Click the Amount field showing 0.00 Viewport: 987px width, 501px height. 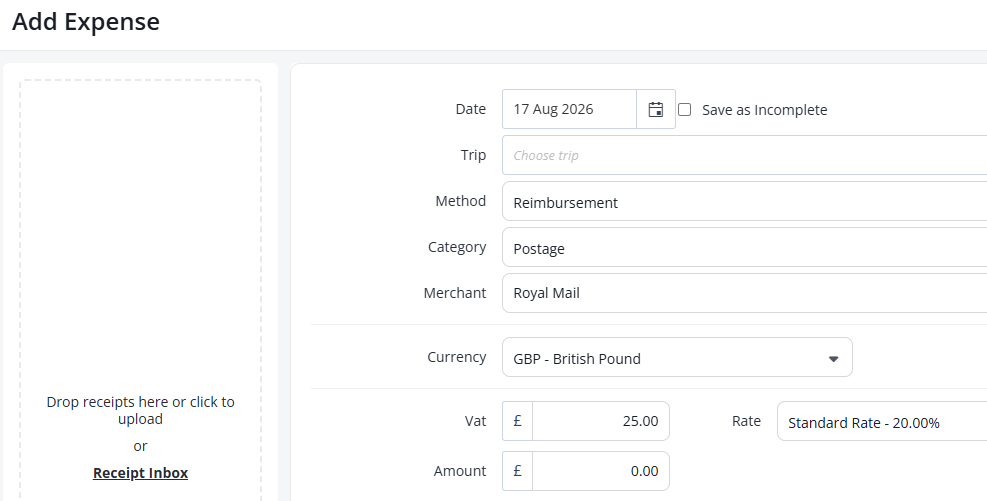pos(601,471)
